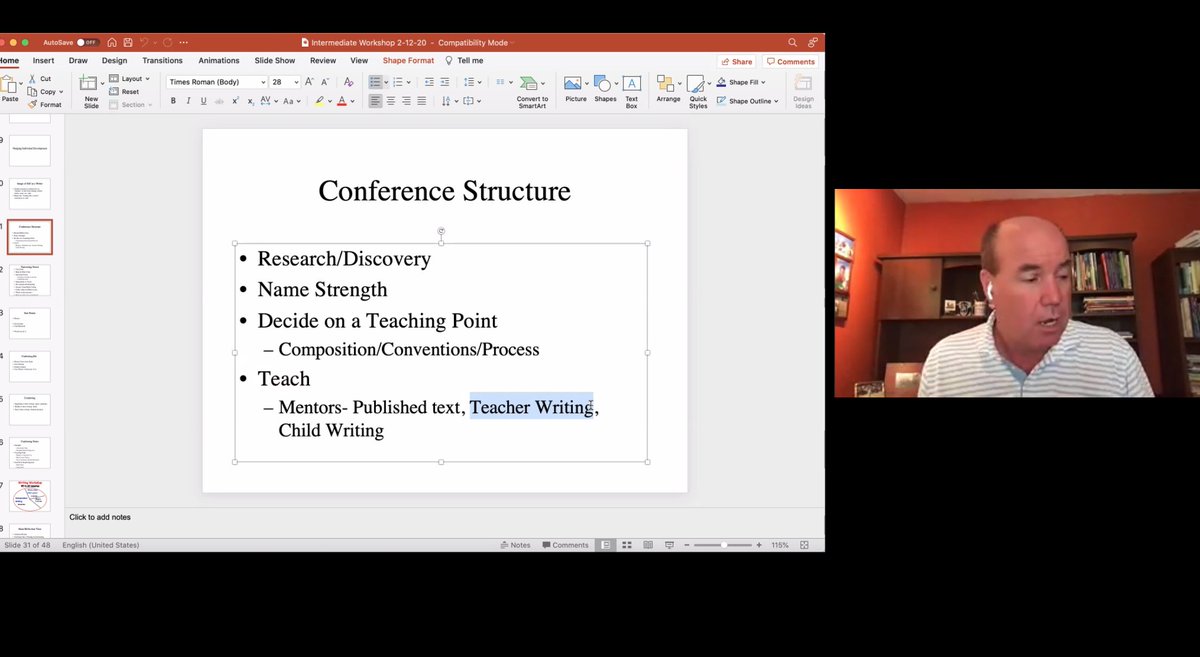Click the text highlight color button
Image resolution: width=1200 pixels, height=657 pixels.
(x=319, y=101)
